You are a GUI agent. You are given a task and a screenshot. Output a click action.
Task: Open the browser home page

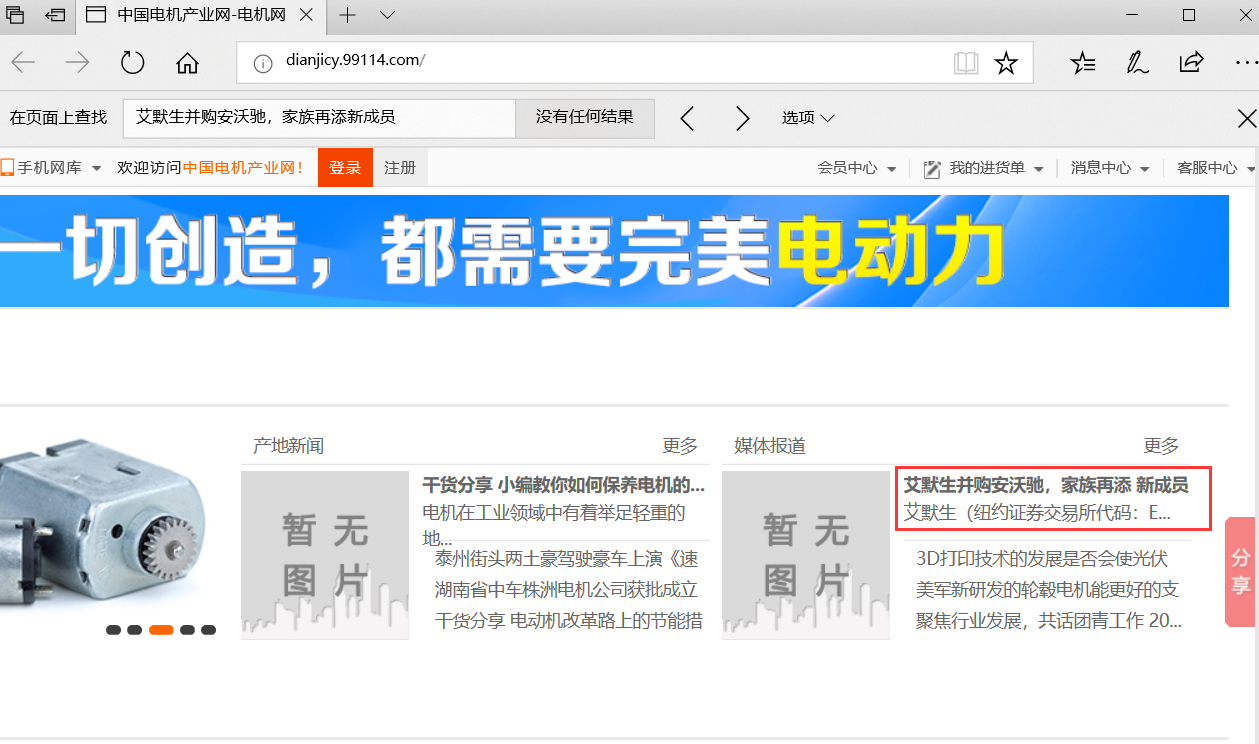click(x=187, y=63)
